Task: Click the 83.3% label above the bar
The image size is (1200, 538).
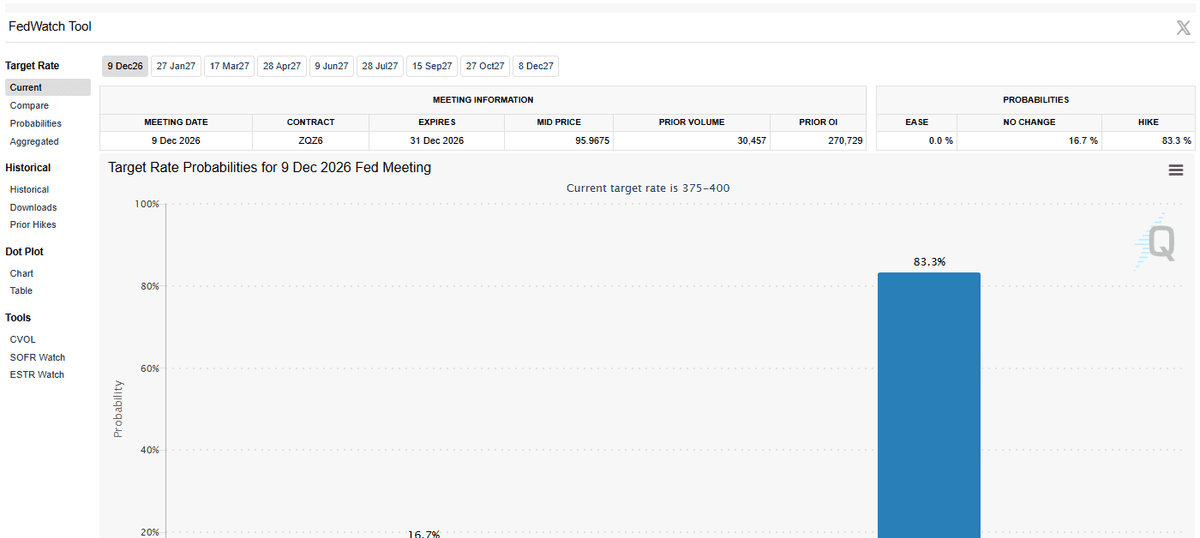Action: (x=929, y=262)
